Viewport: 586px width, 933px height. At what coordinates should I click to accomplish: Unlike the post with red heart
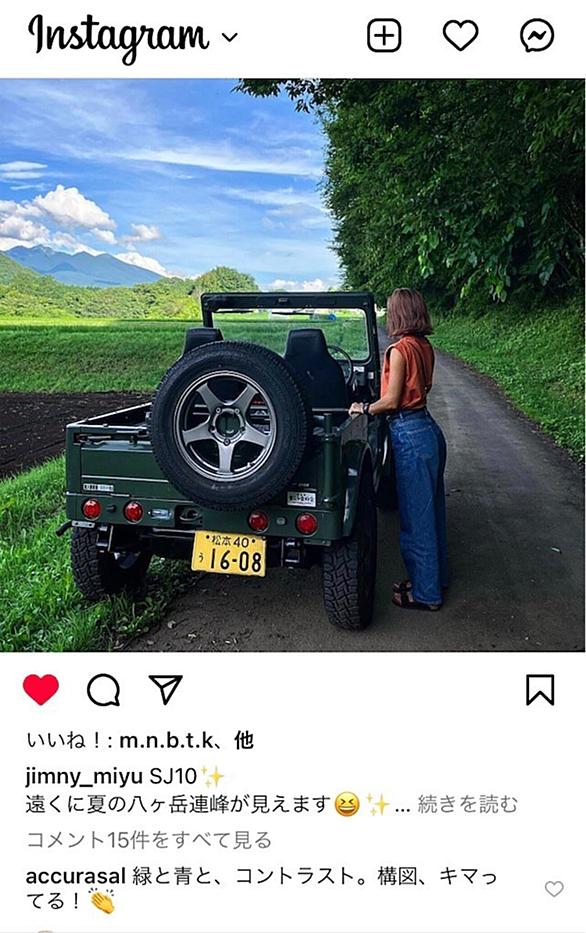41,690
